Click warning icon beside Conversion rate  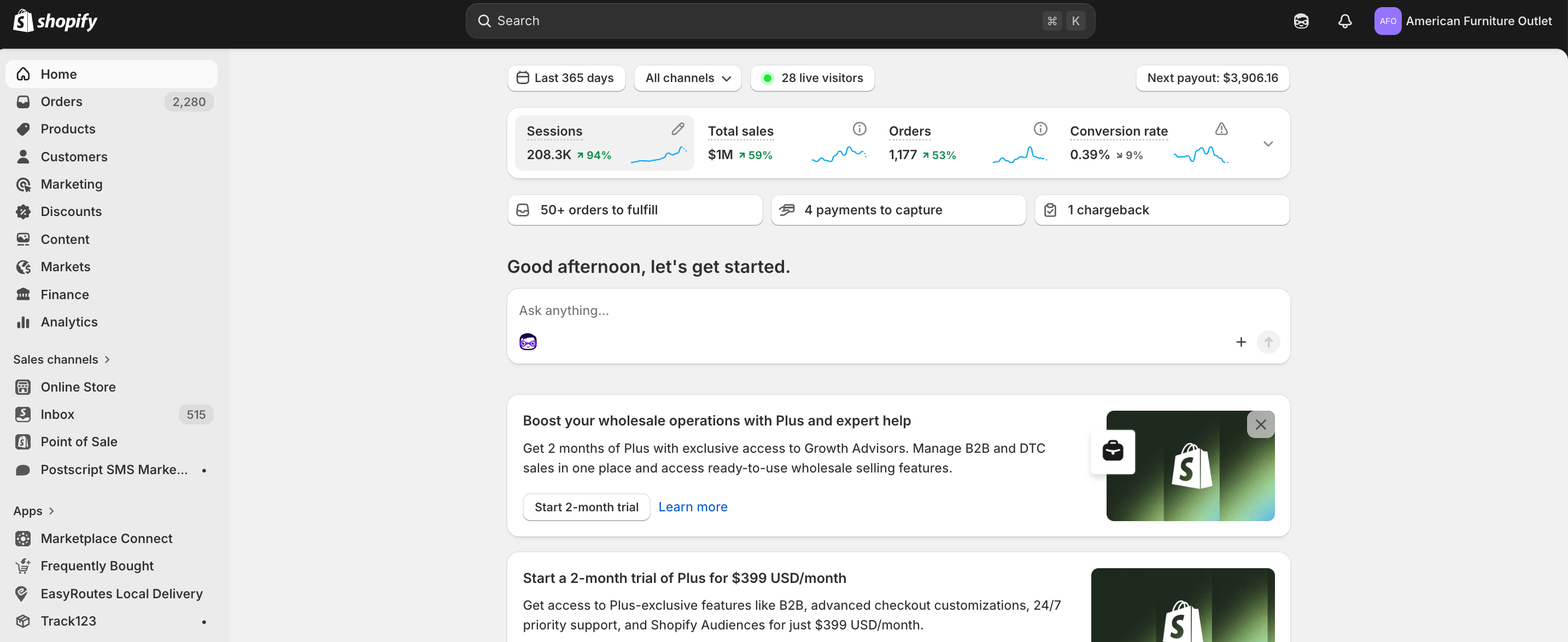coord(1221,129)
